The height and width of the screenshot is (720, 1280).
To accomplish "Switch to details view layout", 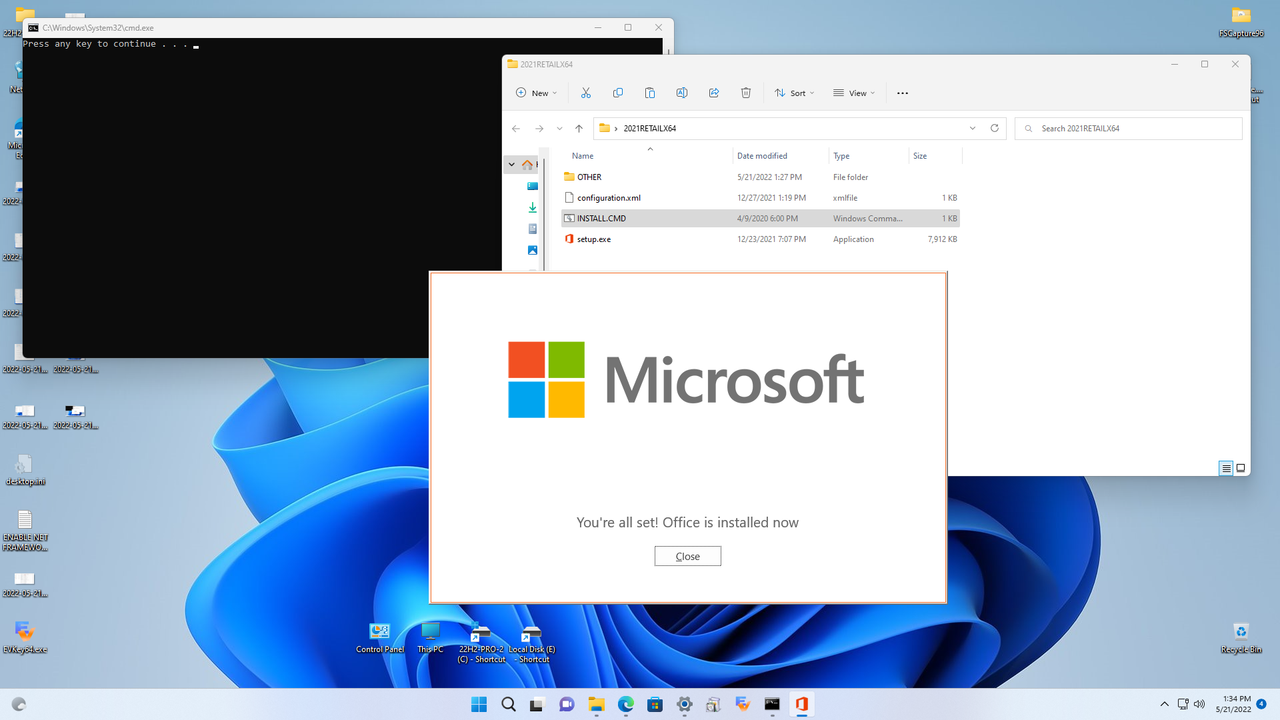I will pos(1226,468).
